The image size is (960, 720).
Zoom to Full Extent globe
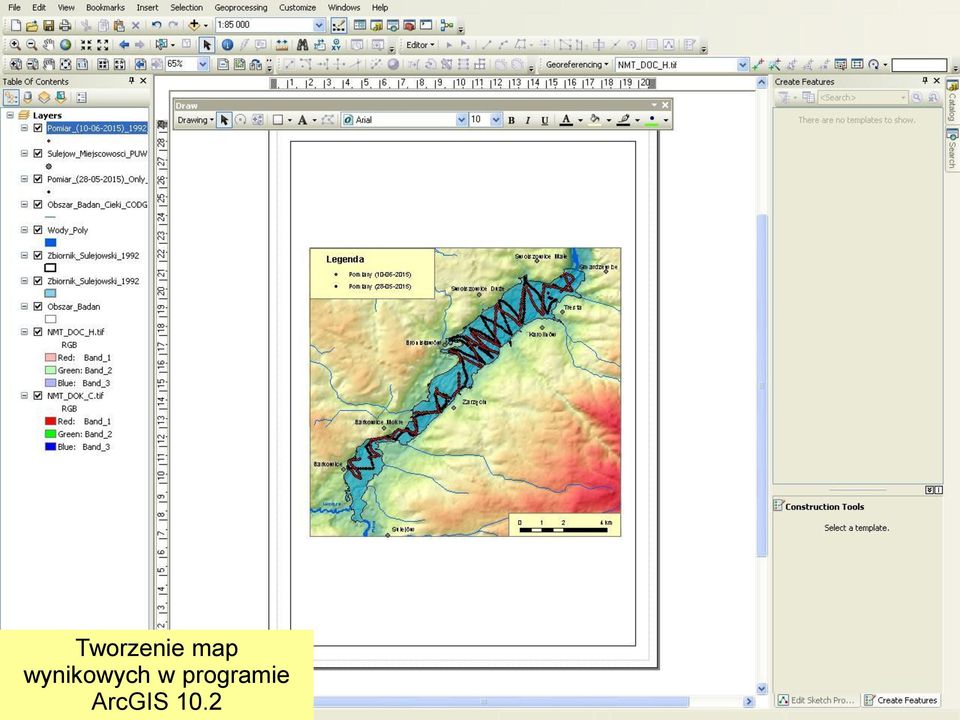[x=65, y=45]
